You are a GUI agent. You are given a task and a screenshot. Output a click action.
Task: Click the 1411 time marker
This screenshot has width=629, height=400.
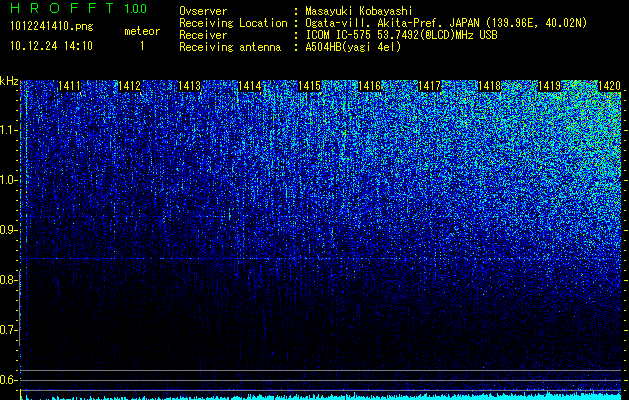[x=69, y=86]
